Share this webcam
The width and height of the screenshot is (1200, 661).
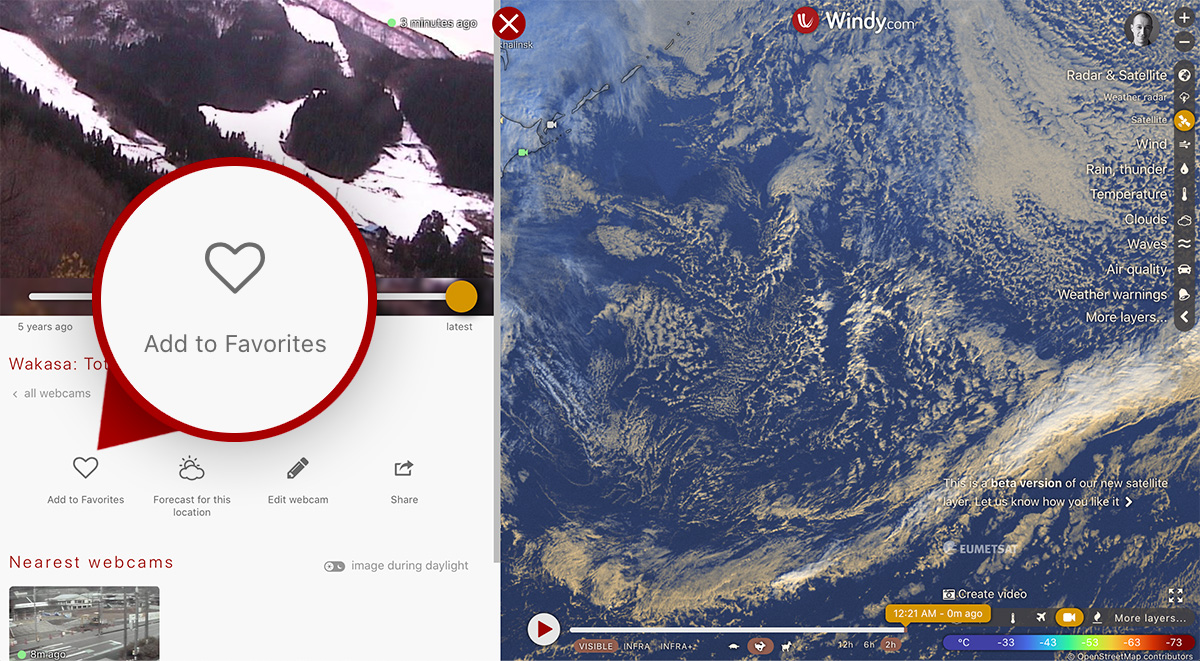[404, 468]
